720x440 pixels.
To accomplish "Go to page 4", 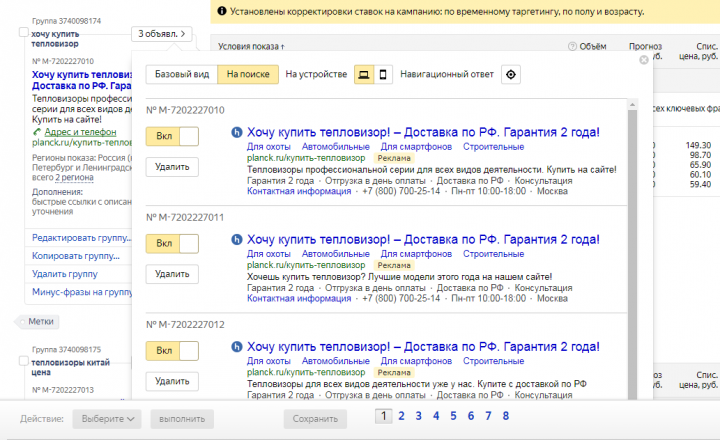I will (x=436, y=416).
